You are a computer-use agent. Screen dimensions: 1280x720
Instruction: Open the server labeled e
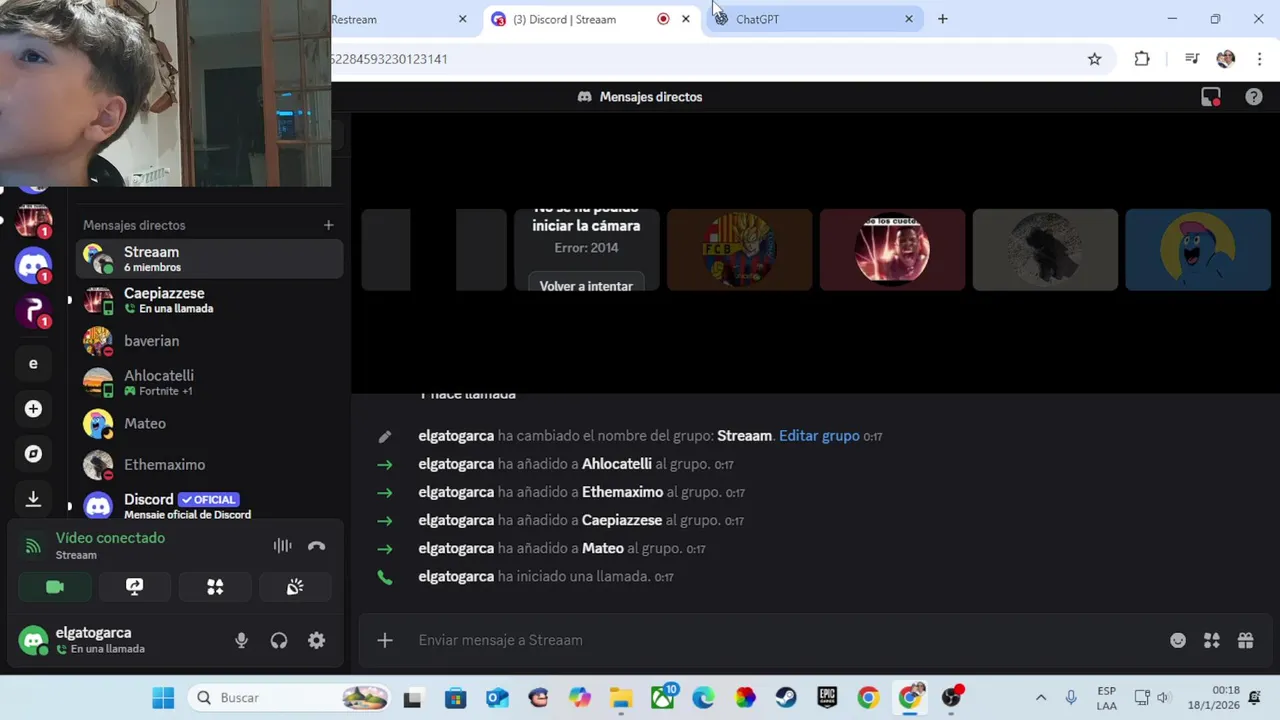[33, 364]
